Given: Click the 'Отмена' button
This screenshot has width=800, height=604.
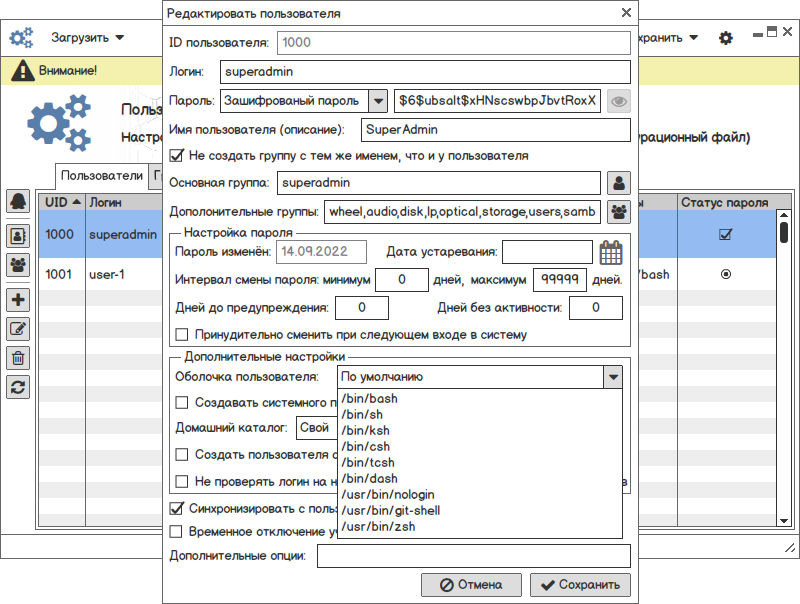Looking at the screenshot, I should point(471,585).
